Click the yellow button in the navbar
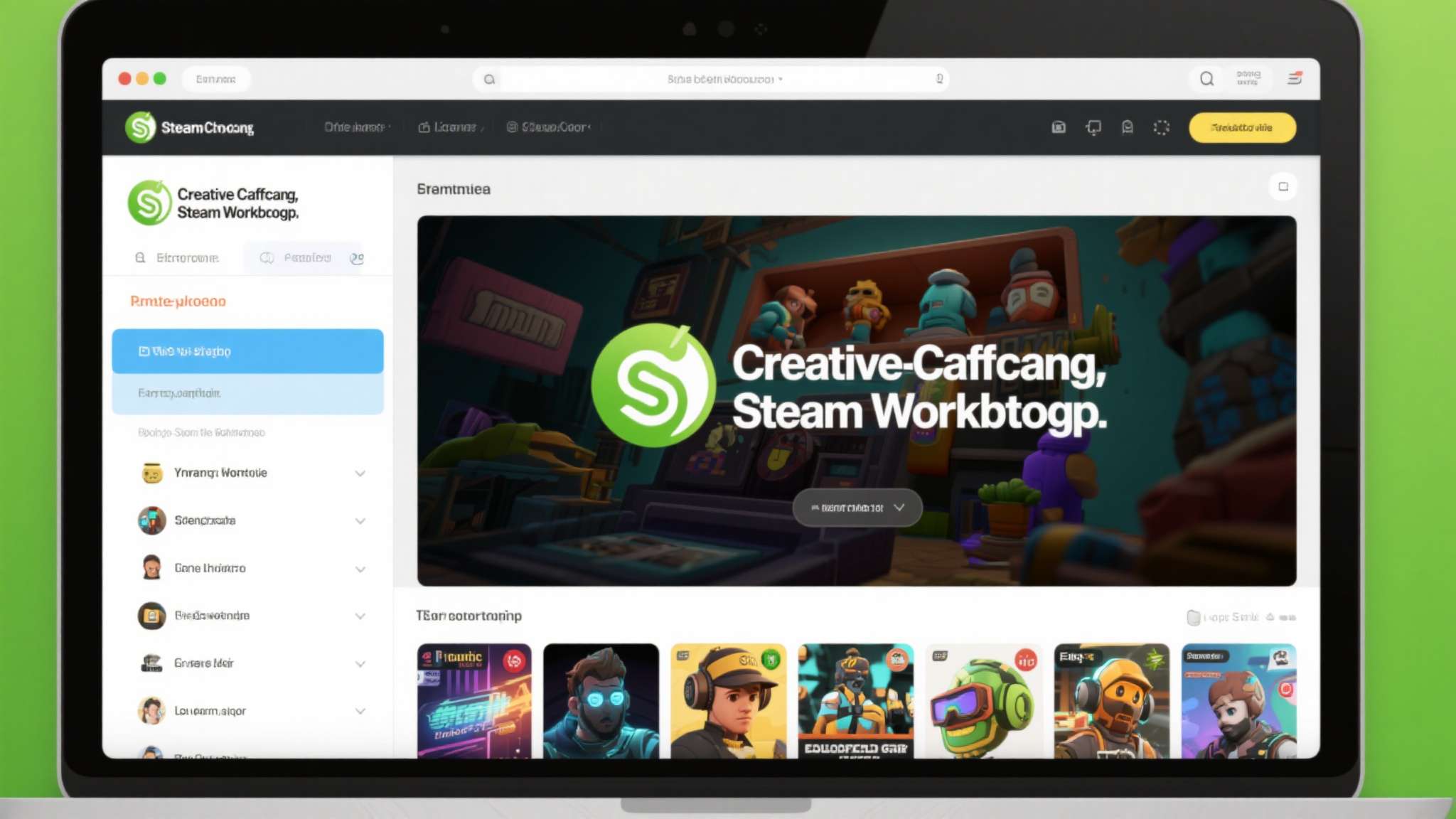The image size is (1456, 819). coord(1242,127)
